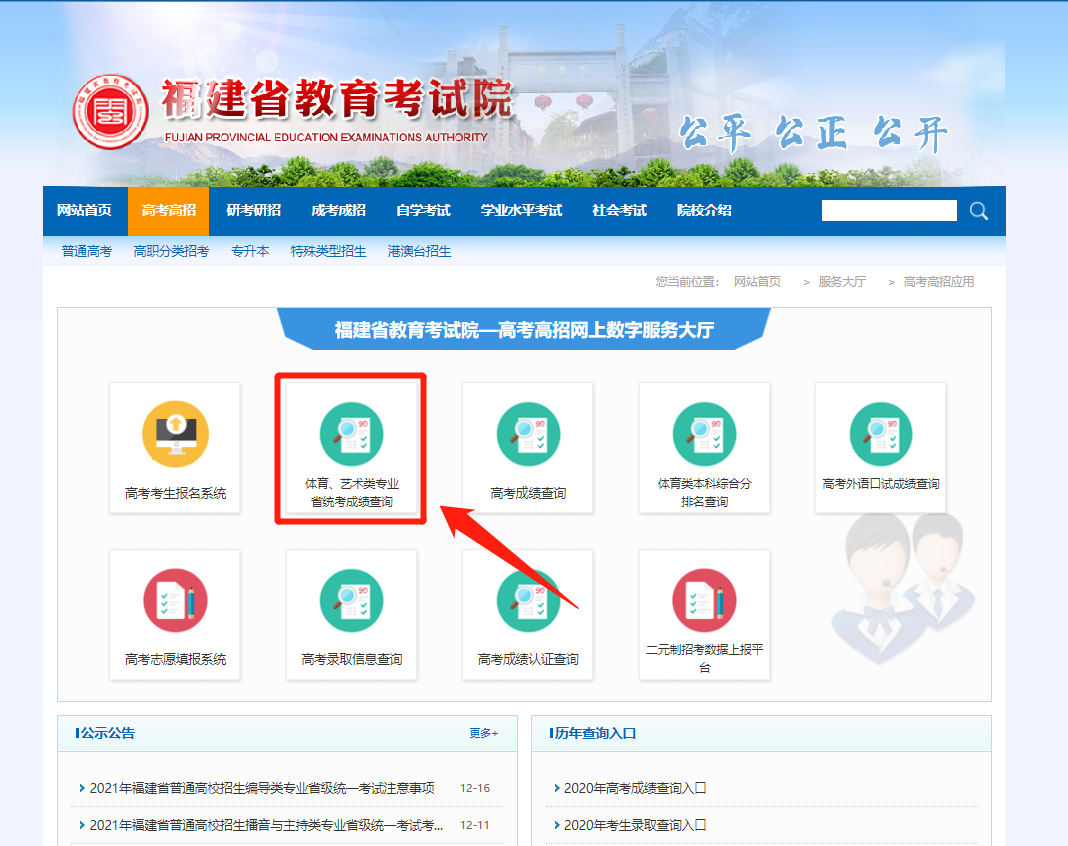Click 服务大厅 in the breadcrumb

pos(843,282)
